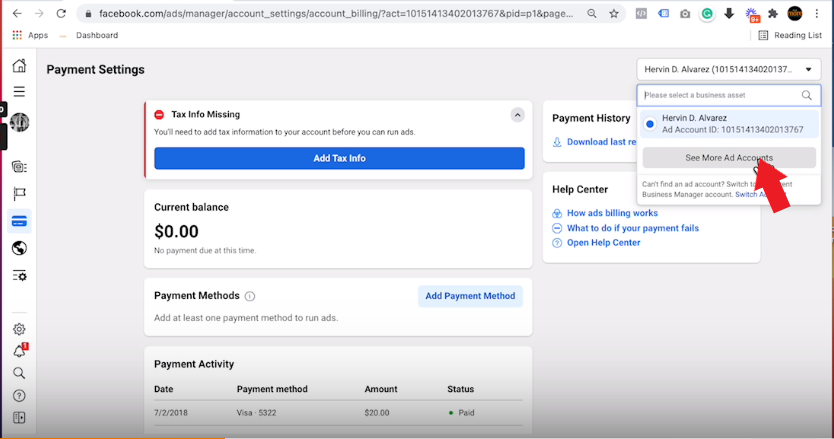Click the Amount column header
The width and height of the screenshot is (834, 439).
[x=380, y=389]
